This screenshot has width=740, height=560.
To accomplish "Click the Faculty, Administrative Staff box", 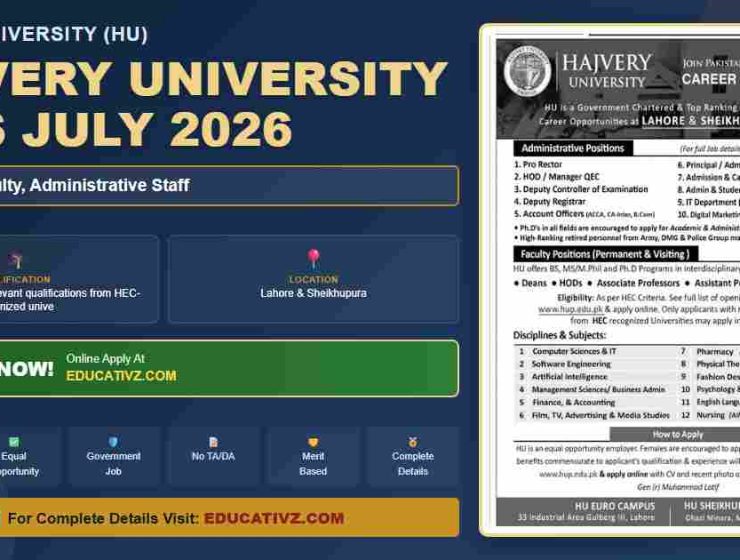I will 229,185.
